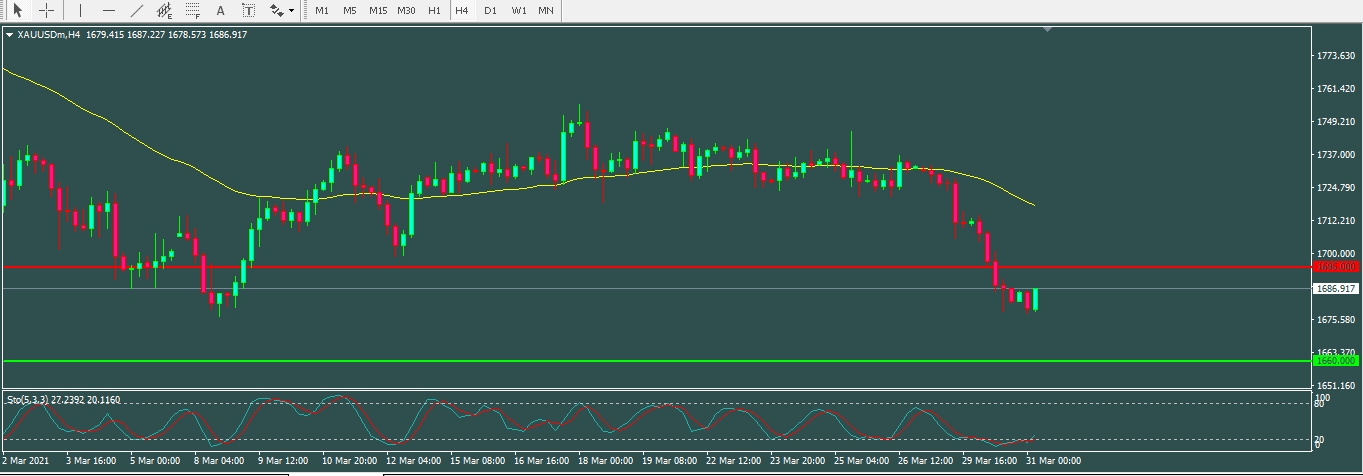Image resolution: width=1363 pixels, height=476 pixels.
Task: Click the red horizontal resistance line
Action: tap(600, 267)
